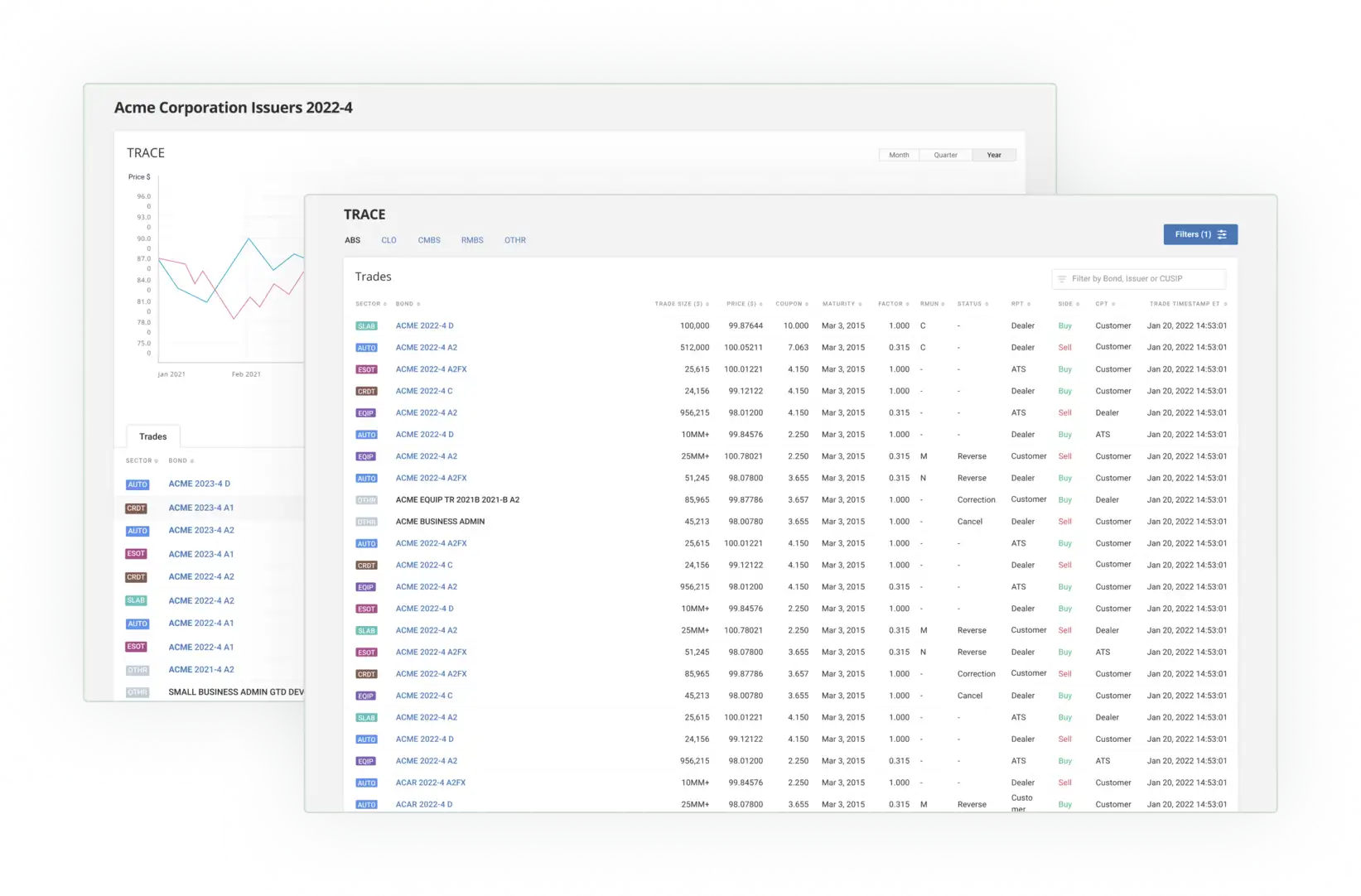This screenshot has width=1361, height=896.
Task: Select the CRDT sector badge for ACME 2022-4 C
Action: coord(366,390)
